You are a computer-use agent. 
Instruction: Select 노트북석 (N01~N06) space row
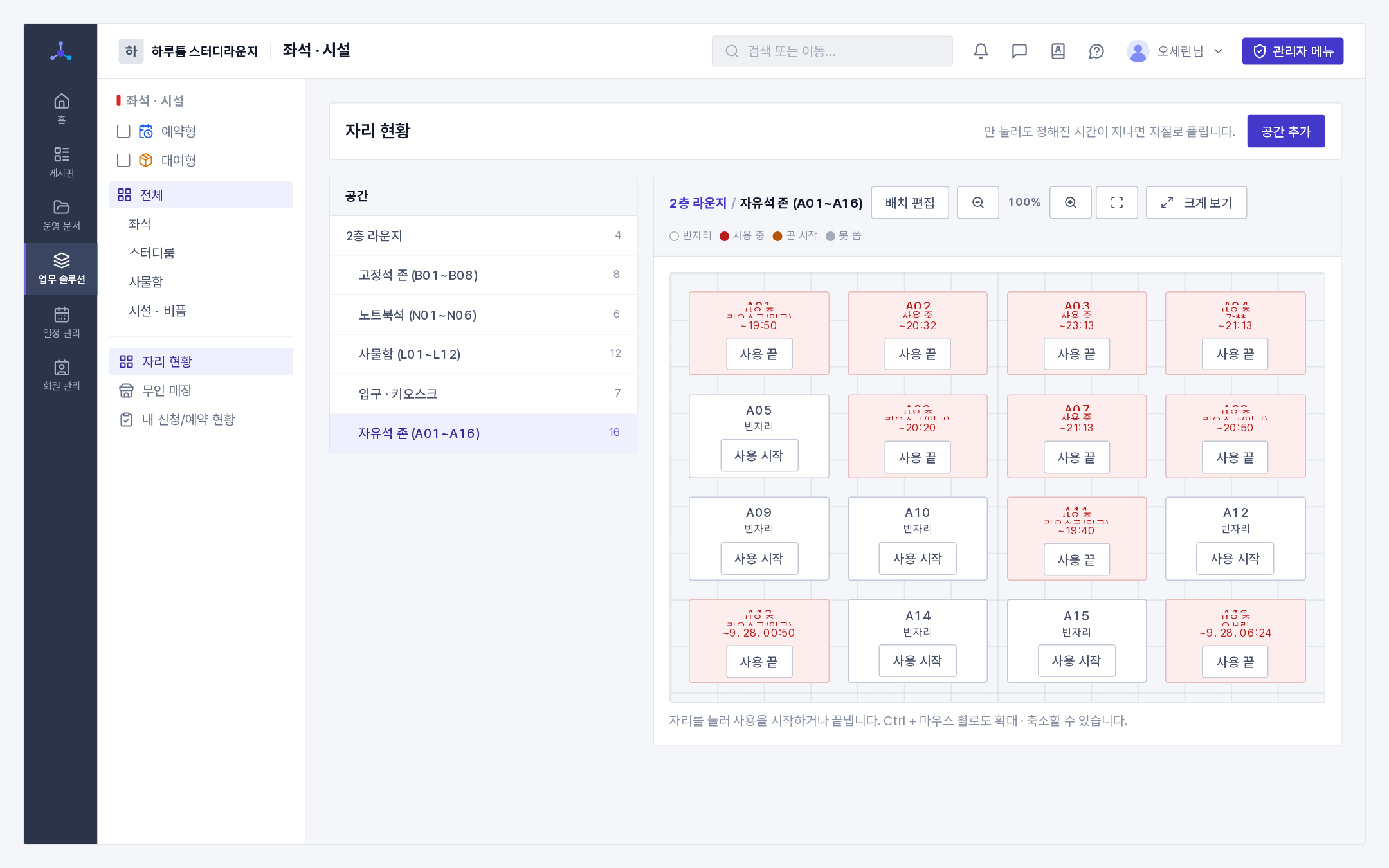(x=483, y=314)
